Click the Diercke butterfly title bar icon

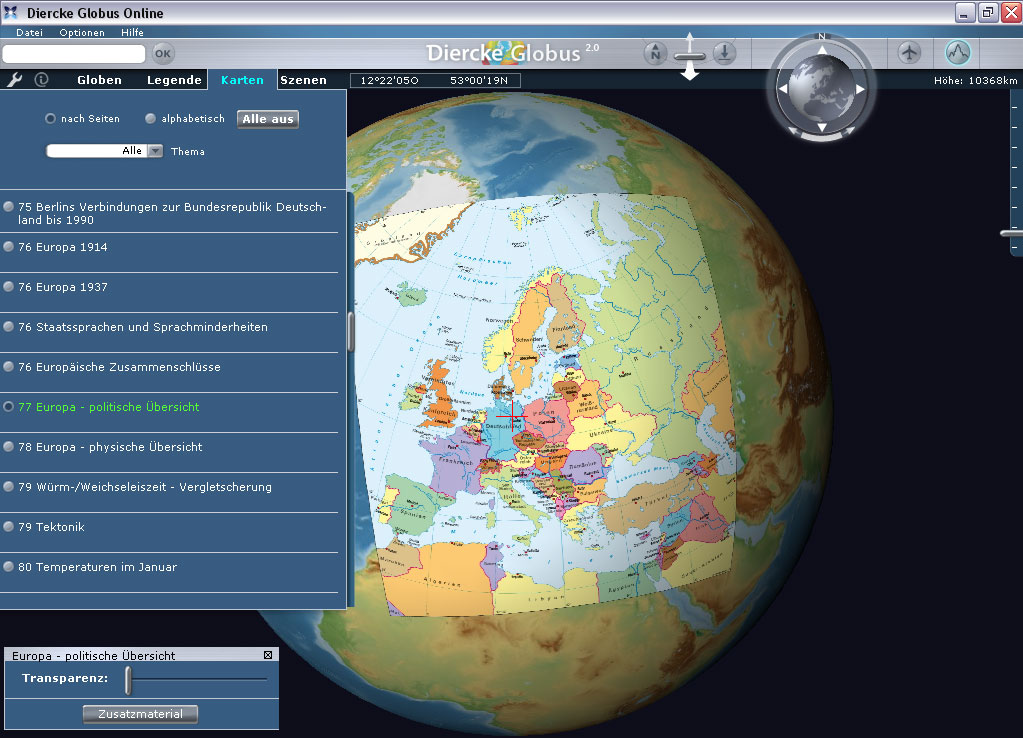11,12
